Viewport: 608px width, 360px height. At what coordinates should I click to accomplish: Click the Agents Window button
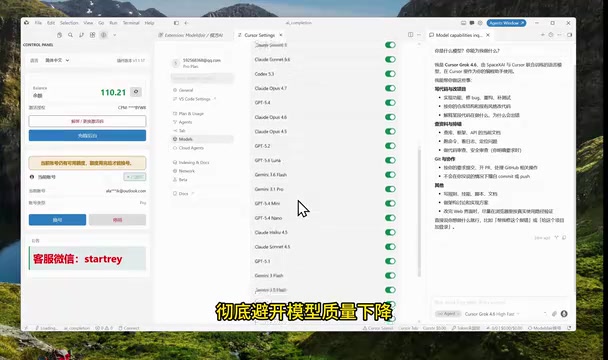506,23
